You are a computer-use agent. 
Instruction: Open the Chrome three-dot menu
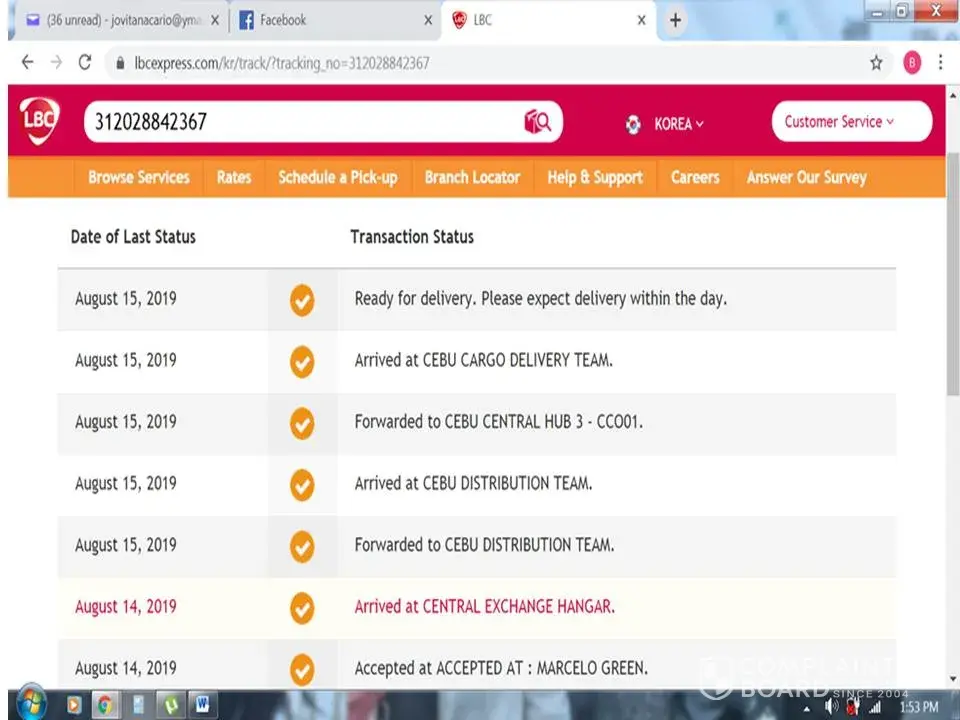pyautogui.click(x=940, y=62)
